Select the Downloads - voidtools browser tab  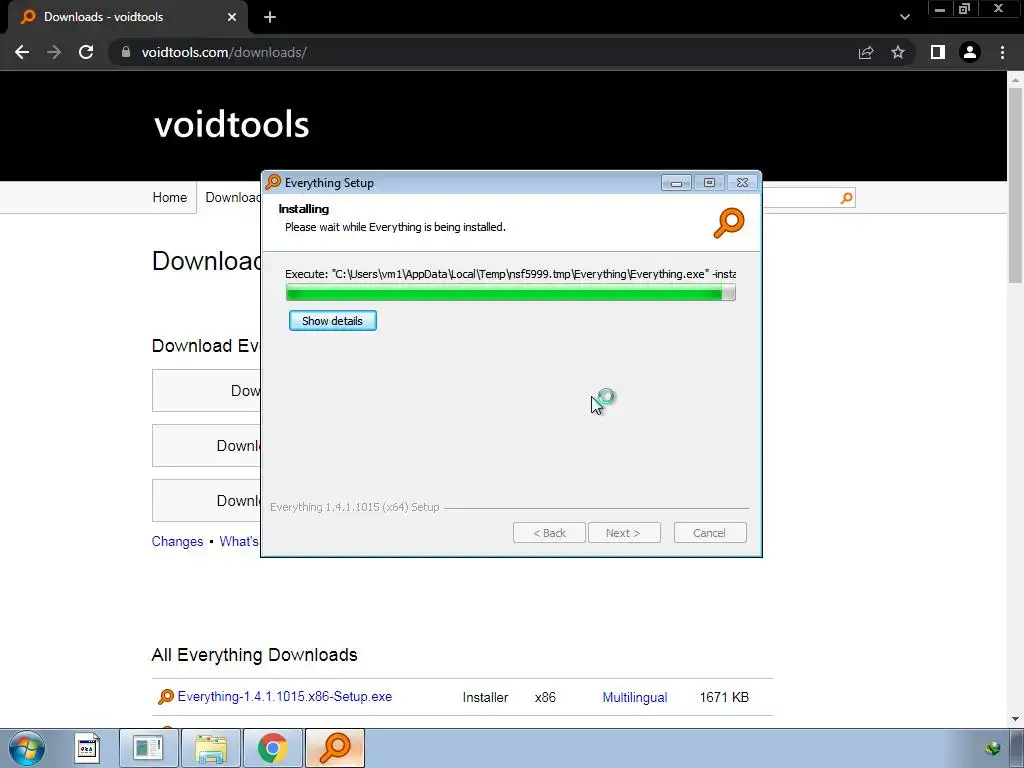128,18
